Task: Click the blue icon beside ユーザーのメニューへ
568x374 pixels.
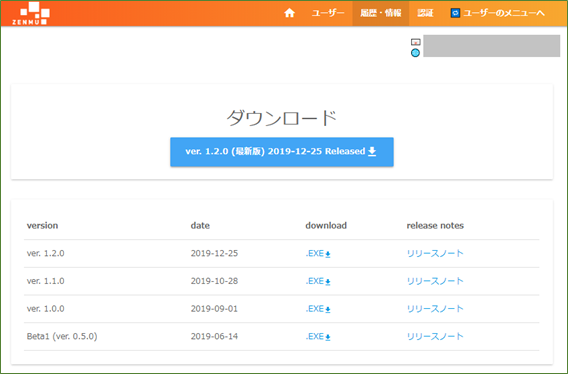Action: pos(455,13)
